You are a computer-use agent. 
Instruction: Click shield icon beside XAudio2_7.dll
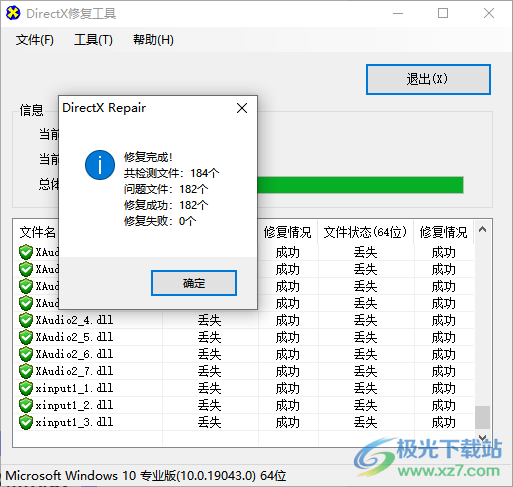pyautogui.click(x=26, y=371)
